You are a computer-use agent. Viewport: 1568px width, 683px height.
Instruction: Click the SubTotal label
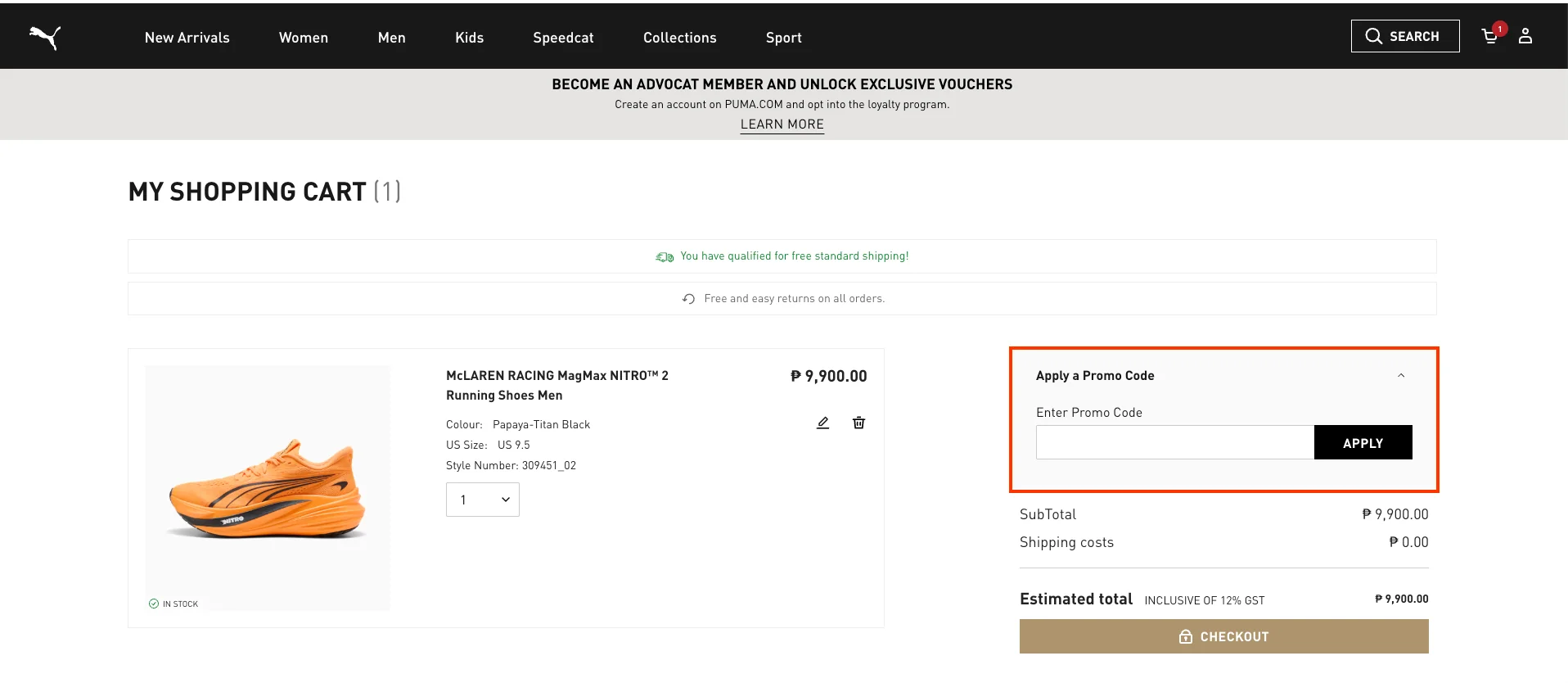click(x=1048, y=514)
